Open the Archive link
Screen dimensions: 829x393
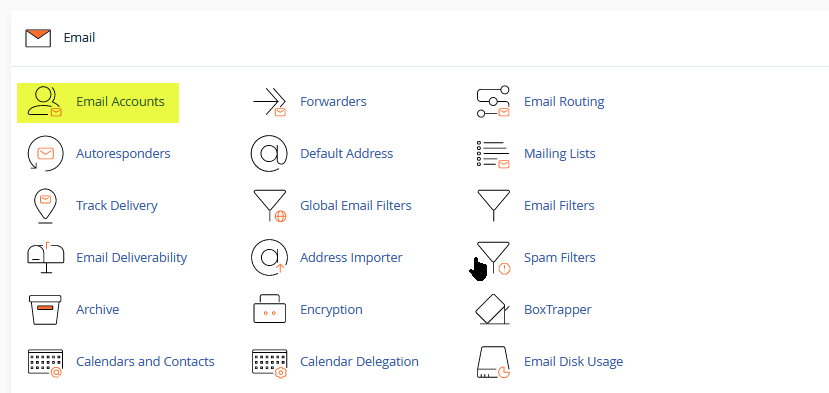97,309
